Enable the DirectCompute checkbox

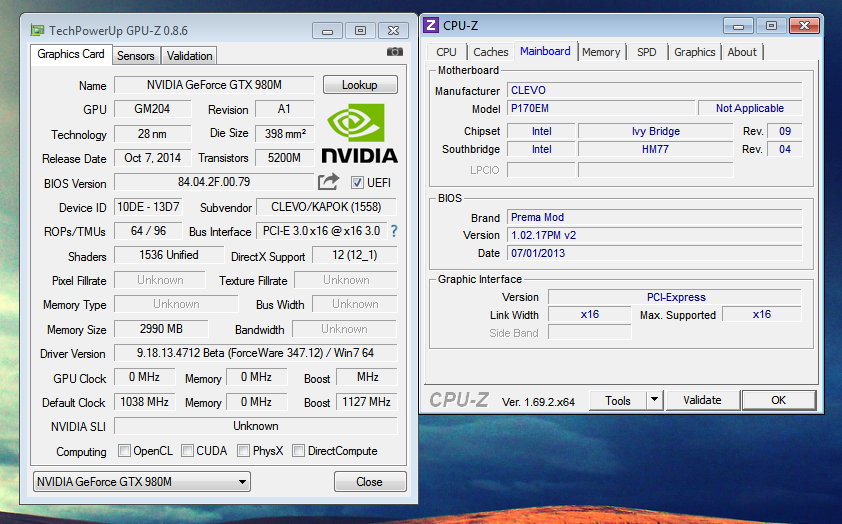(298, 450)
